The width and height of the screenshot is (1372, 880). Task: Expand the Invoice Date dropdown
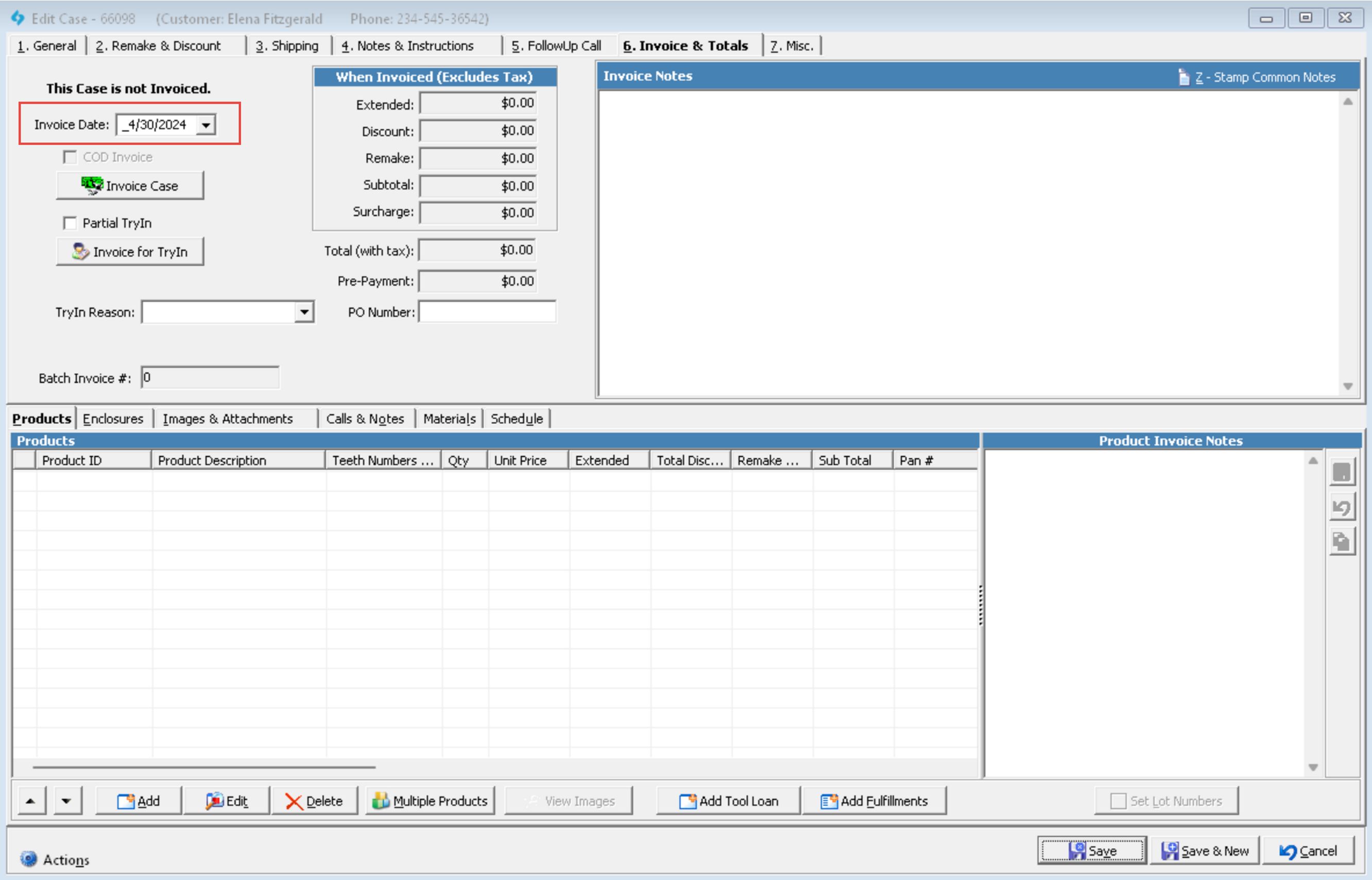[x=205, y=125]
